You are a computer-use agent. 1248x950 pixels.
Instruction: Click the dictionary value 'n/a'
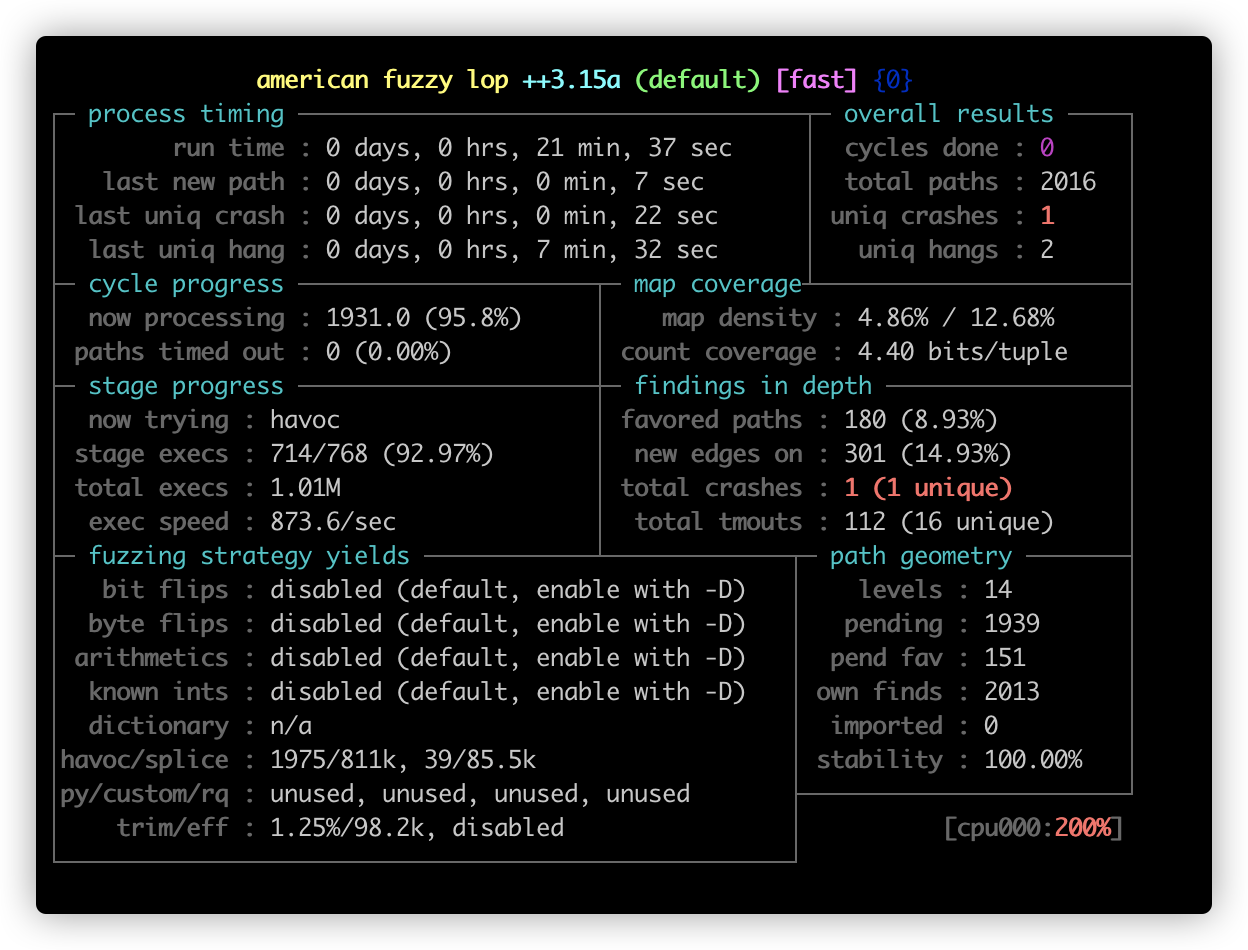pyautogui.click(x=291, y=726)
